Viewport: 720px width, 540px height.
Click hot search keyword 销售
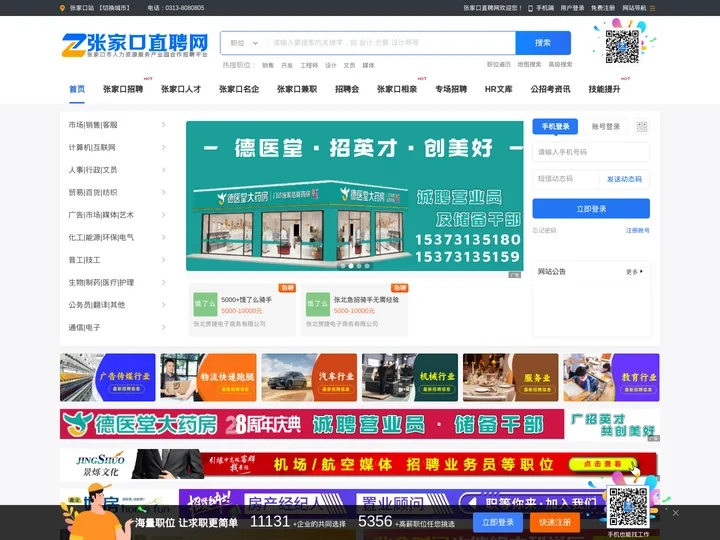268,66
